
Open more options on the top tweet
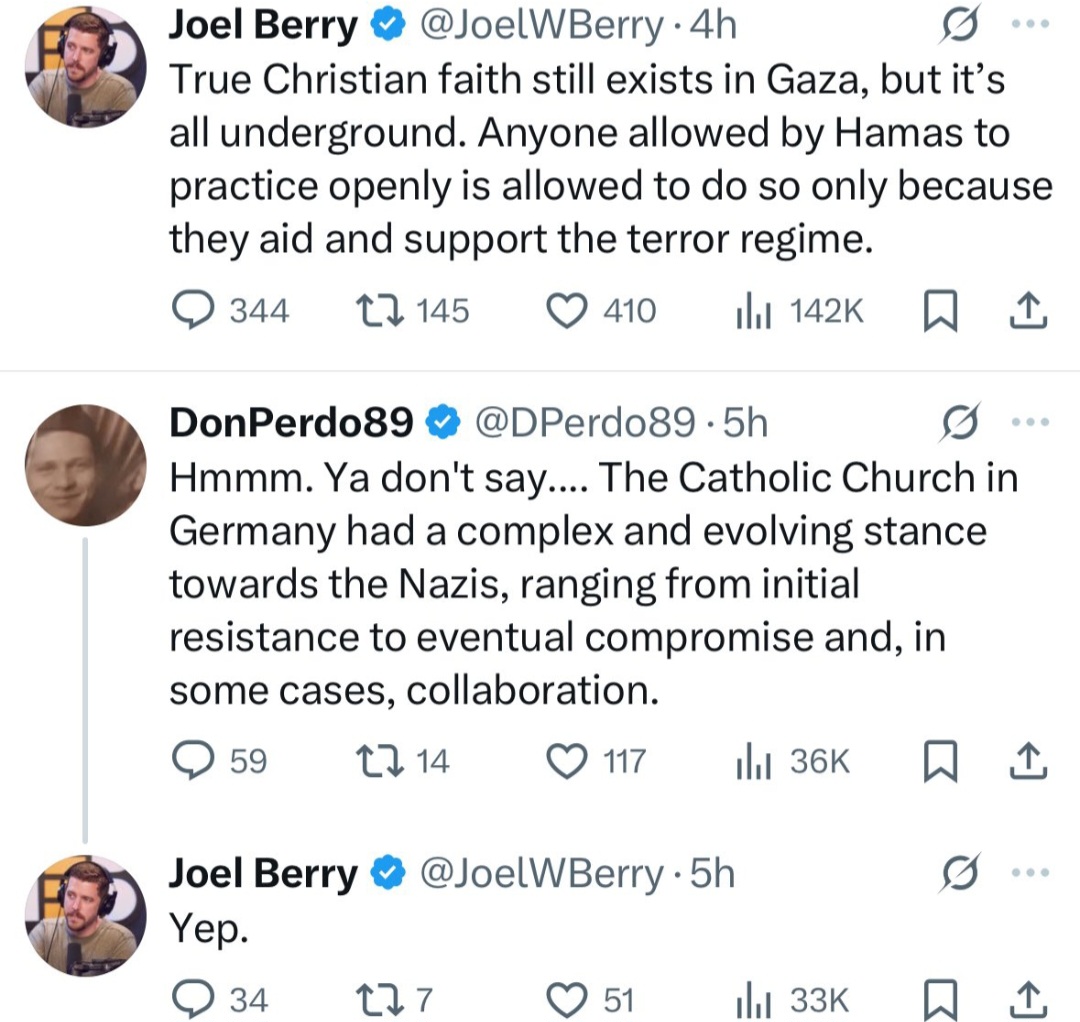[1030, 24]
